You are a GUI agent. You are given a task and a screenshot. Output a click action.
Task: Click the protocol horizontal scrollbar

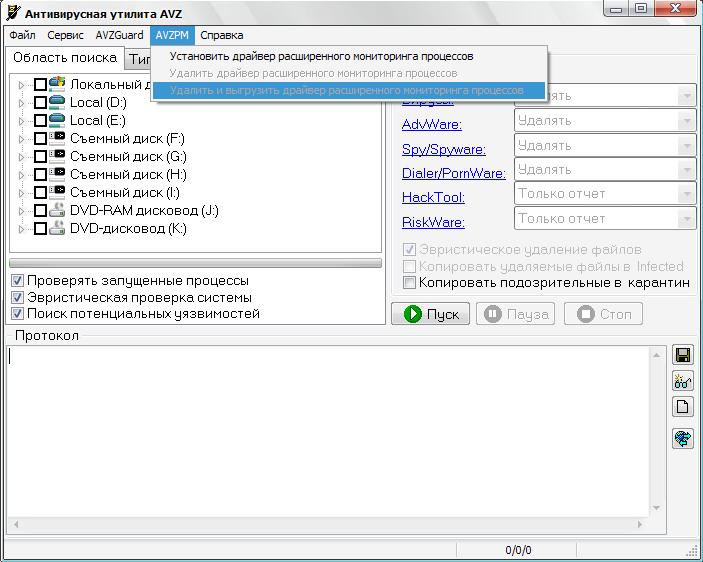pos(328,524)
